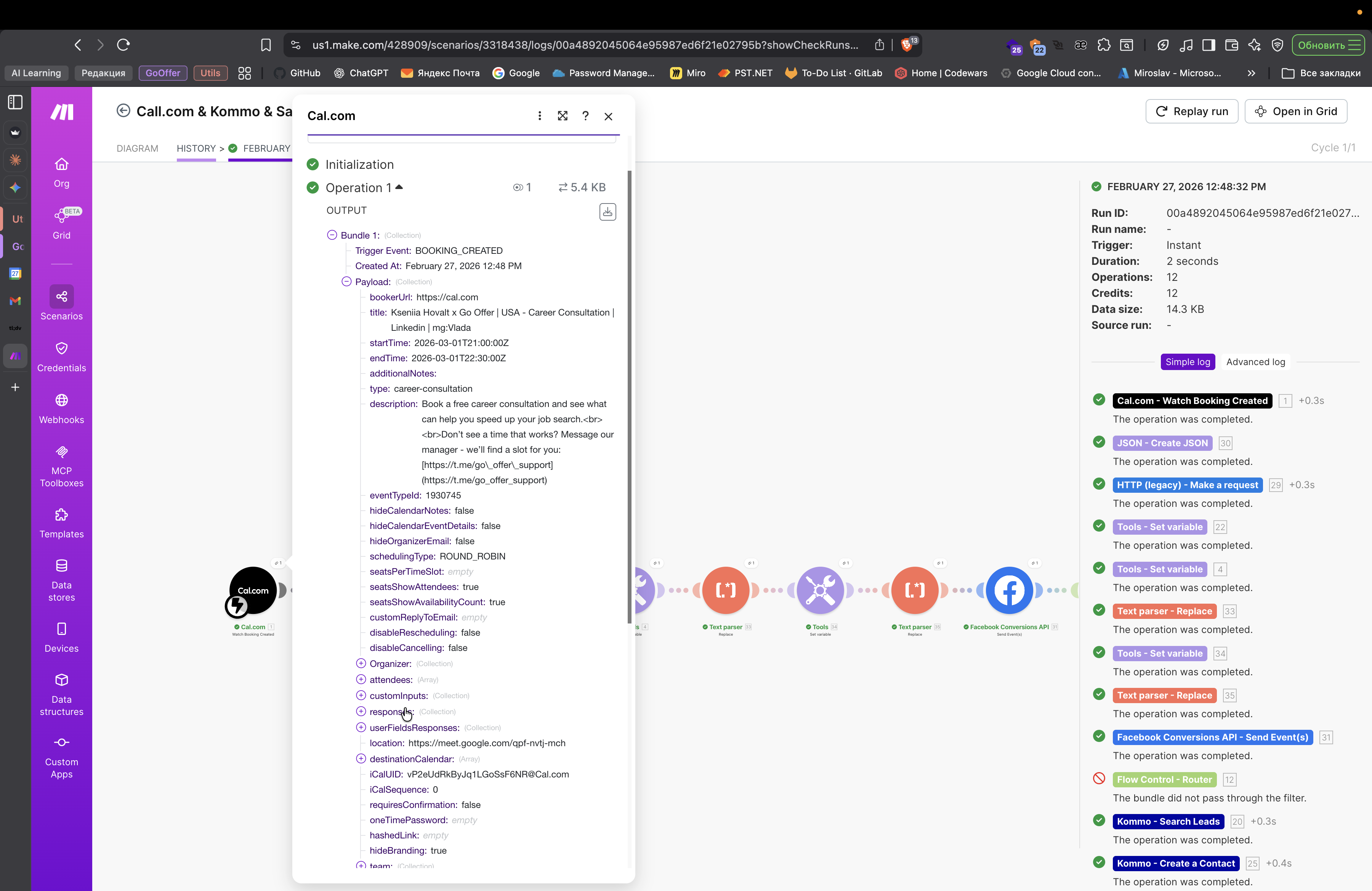Switch to Simple log view

point(1188,362)
